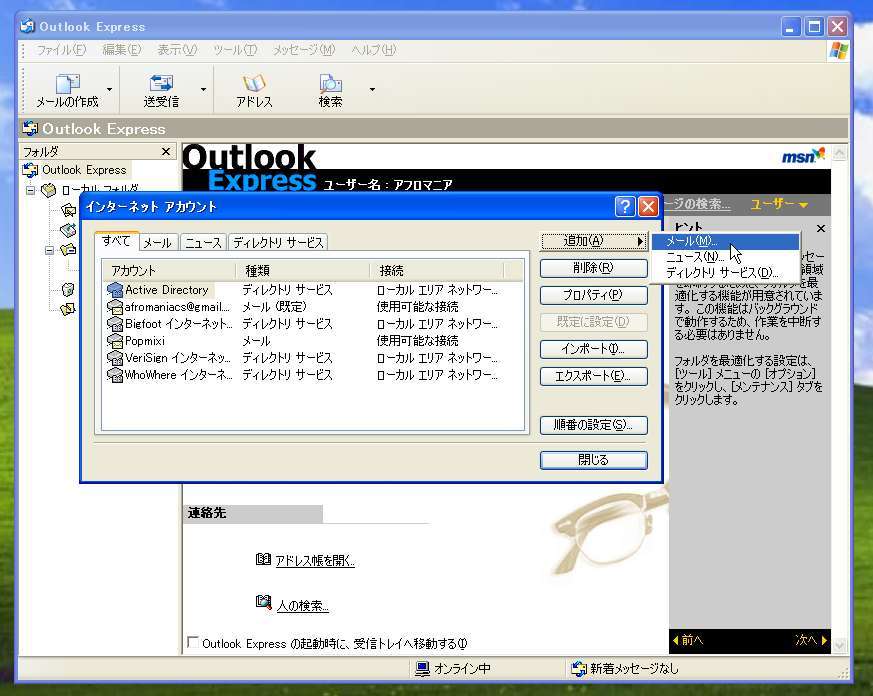Click the Create Mail (メールの作成) toolbar icon
Image resolution: width=873 pixels, height=696 pixels.
coord(68,84)
